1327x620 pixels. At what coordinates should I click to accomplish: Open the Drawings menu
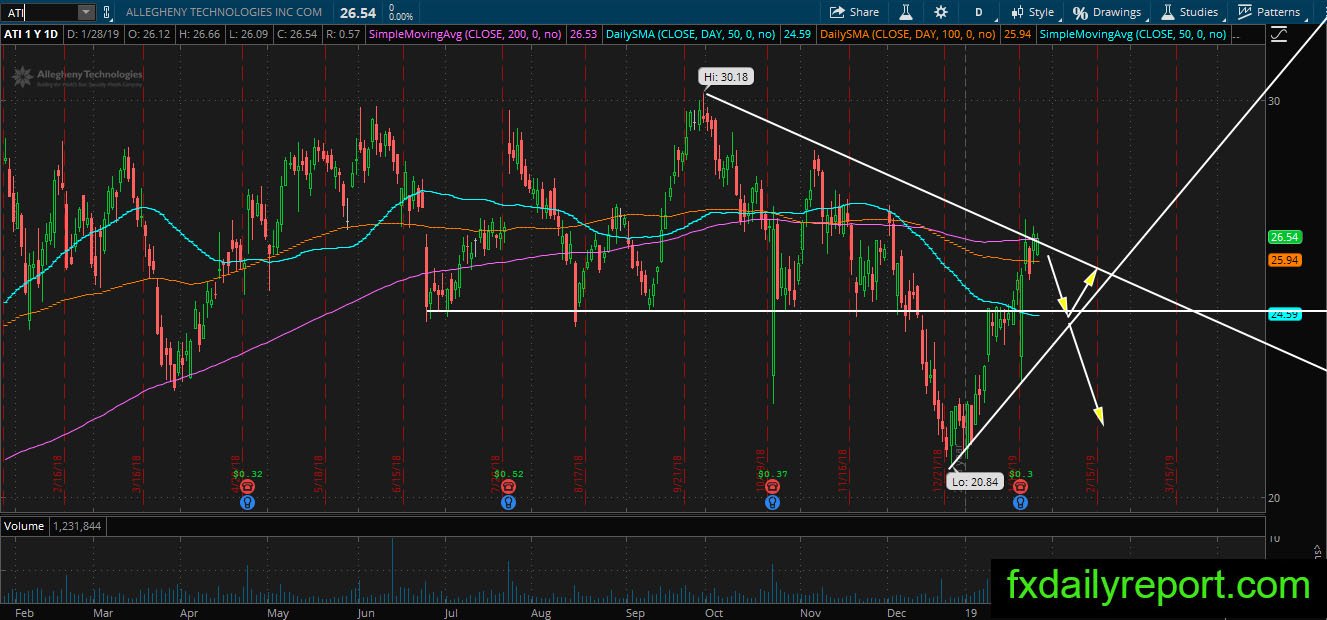[x=1107, y=12]
